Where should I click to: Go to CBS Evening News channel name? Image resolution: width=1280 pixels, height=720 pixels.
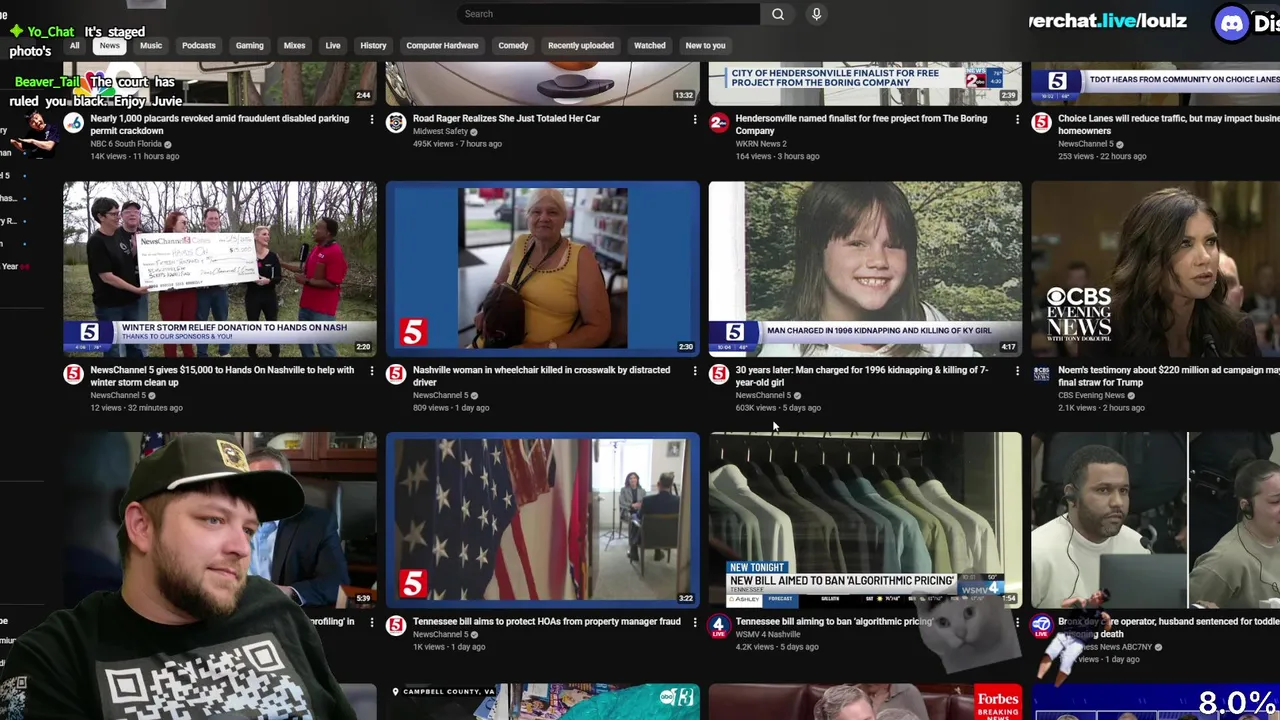[x=1092, y=395]
